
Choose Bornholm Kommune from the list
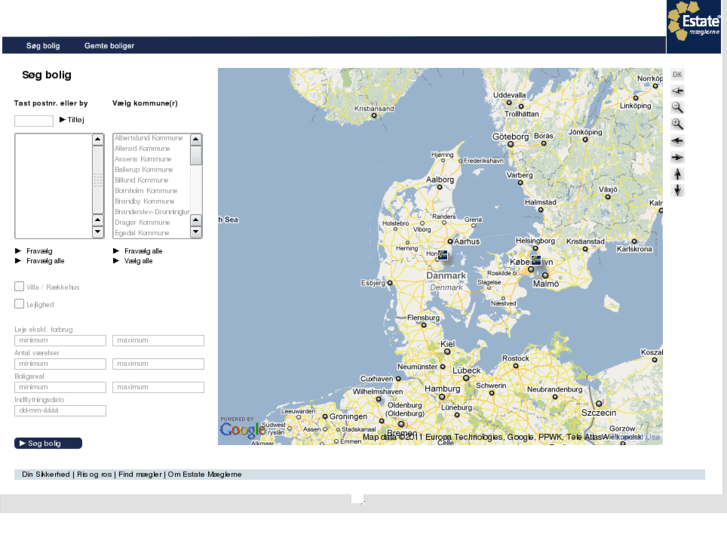pos(145,191)
